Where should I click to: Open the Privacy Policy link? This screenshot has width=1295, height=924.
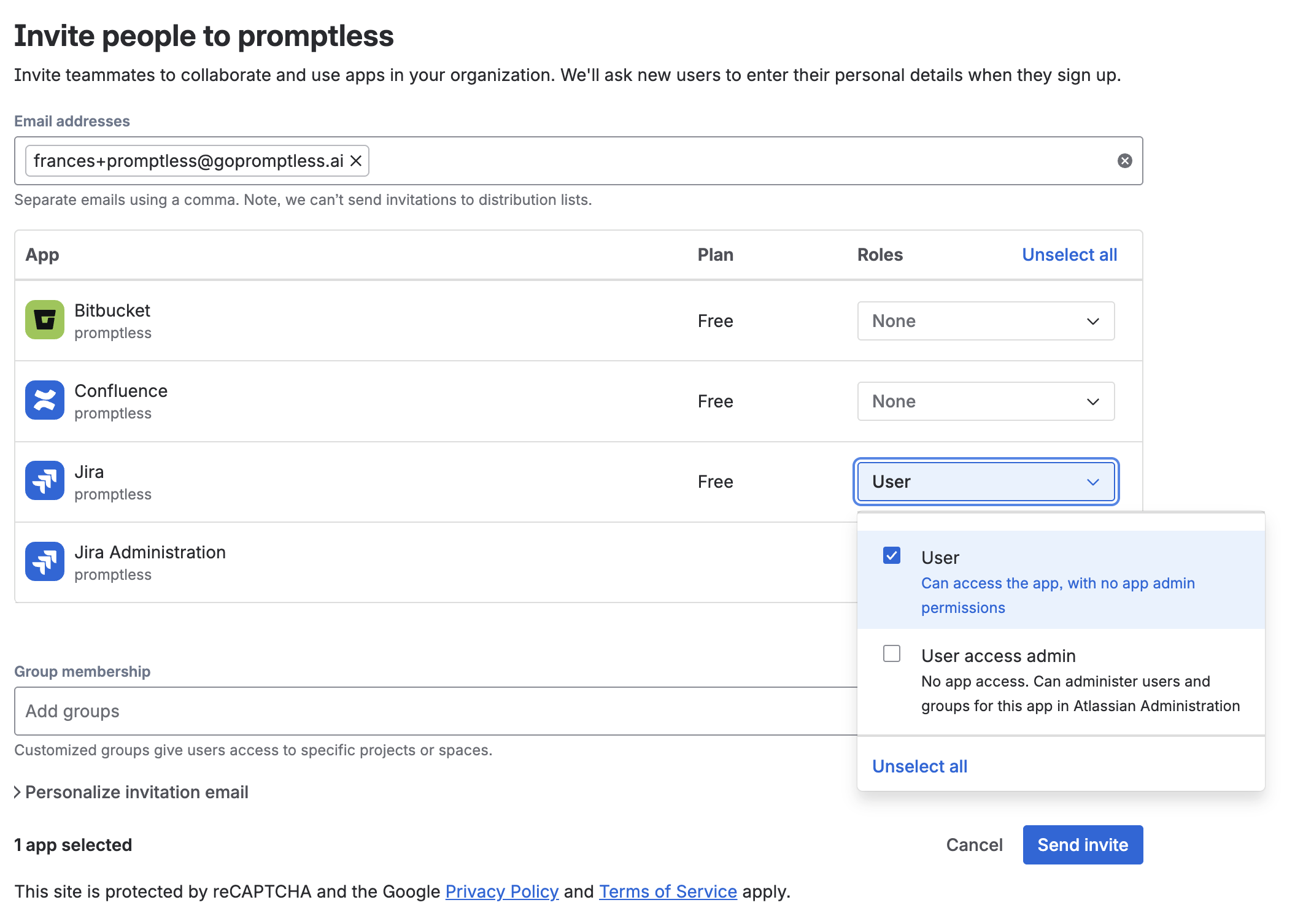501,891
